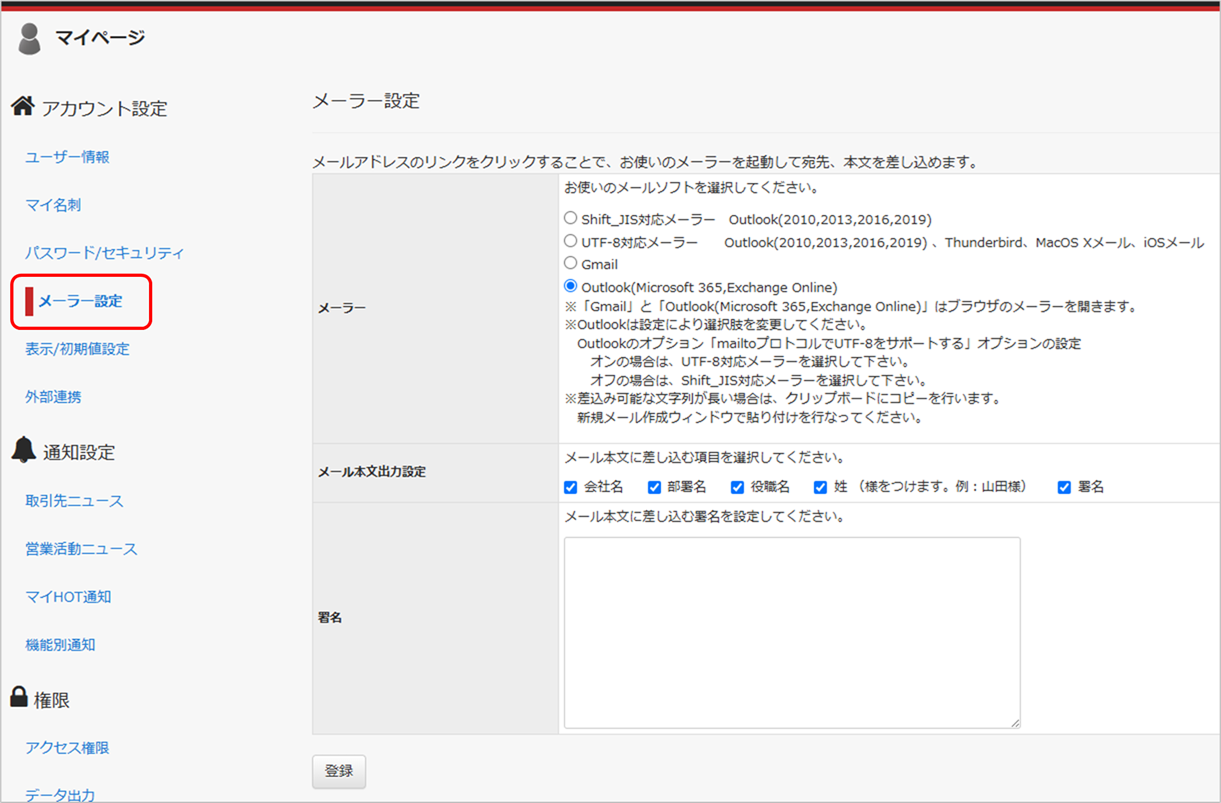This screenshot has height=803, width=1221.
Task: Toggle the 署名 checkbox
Action: point(1063,487)
